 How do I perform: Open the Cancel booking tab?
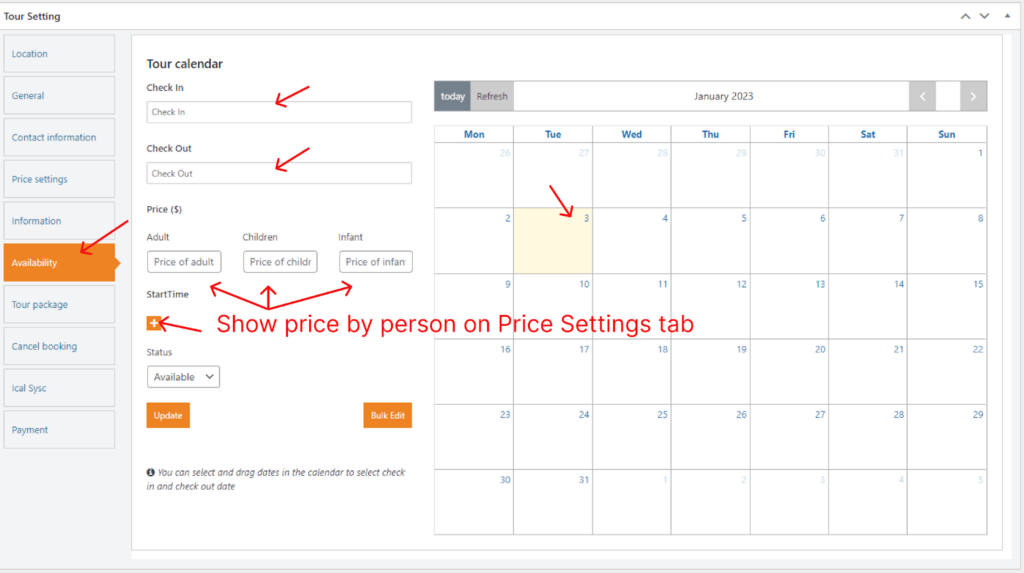[59, 347]
